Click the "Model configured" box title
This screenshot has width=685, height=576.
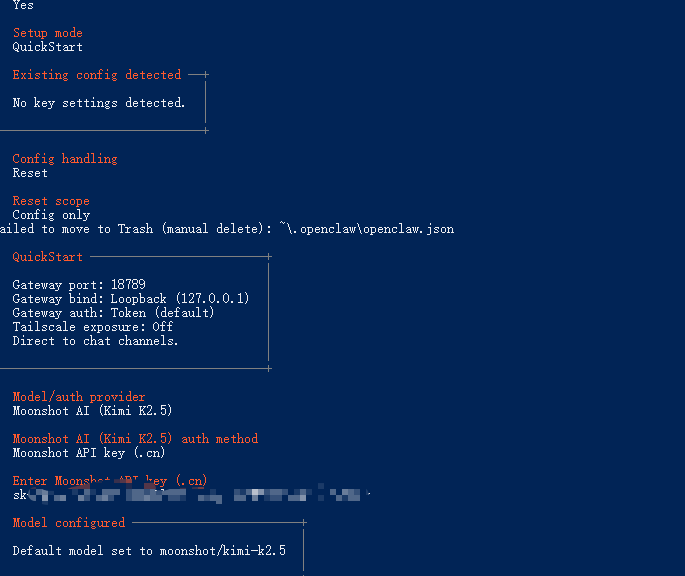coord(69,523)
